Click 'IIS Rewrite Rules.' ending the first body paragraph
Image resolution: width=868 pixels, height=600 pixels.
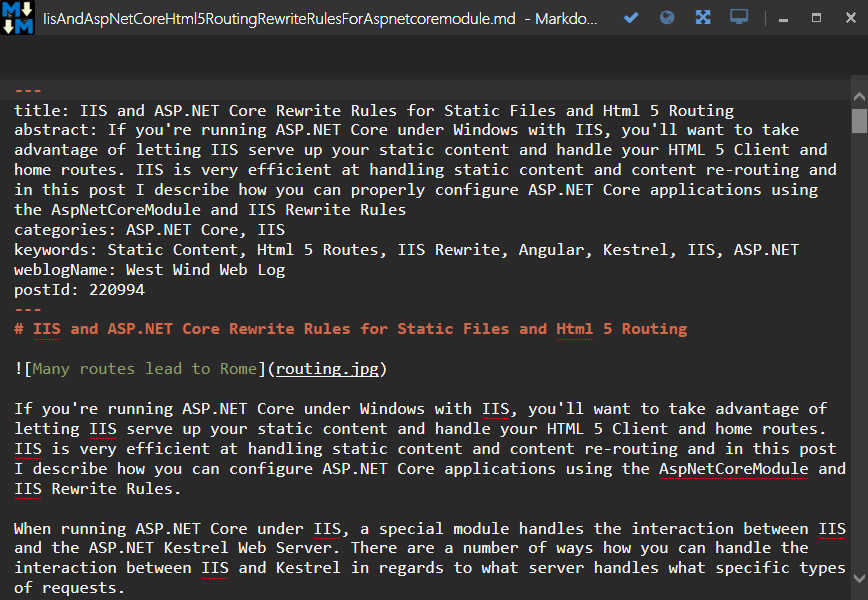pyautogui.click(x=97, y=489)
